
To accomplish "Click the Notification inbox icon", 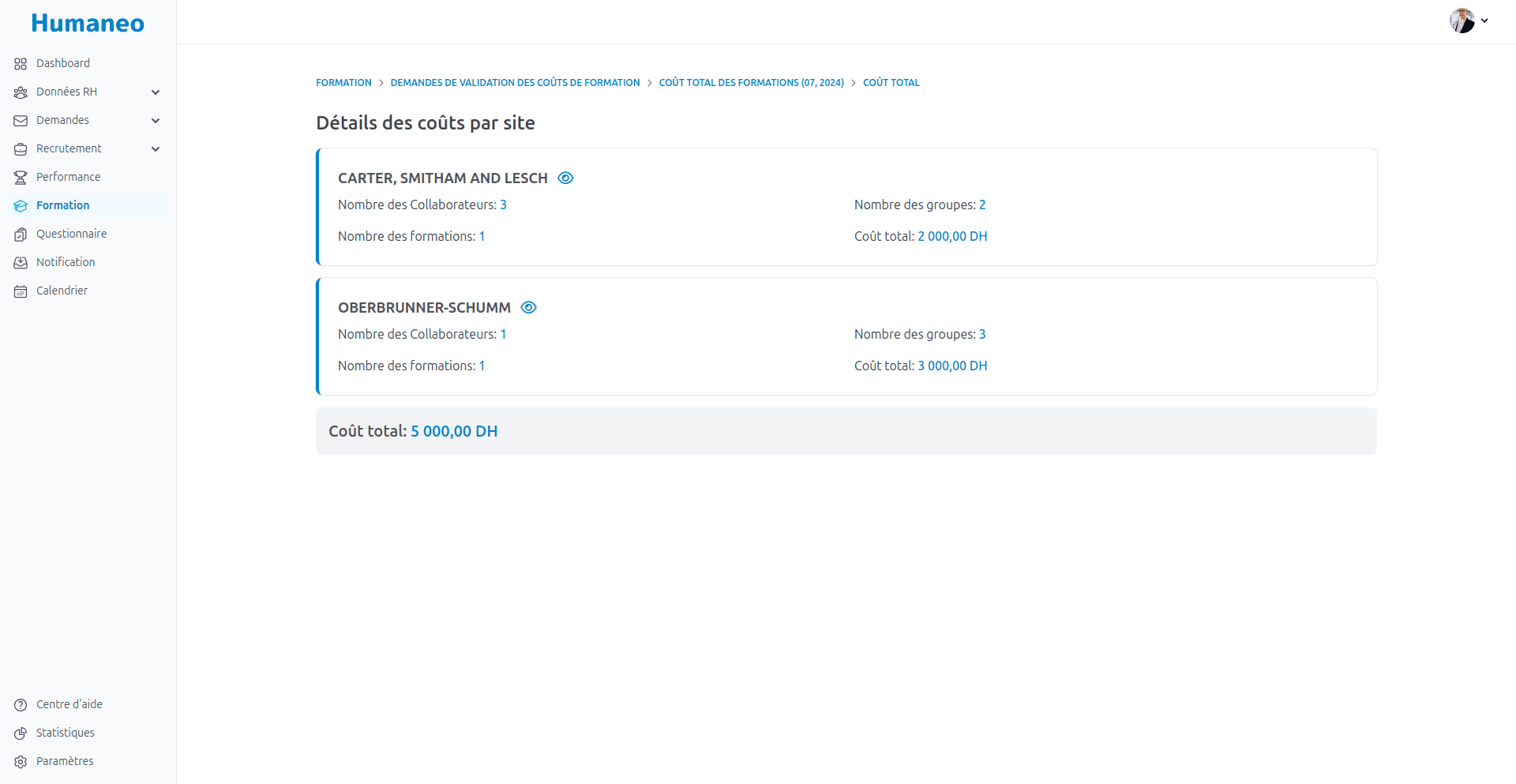I will point(21,263).
